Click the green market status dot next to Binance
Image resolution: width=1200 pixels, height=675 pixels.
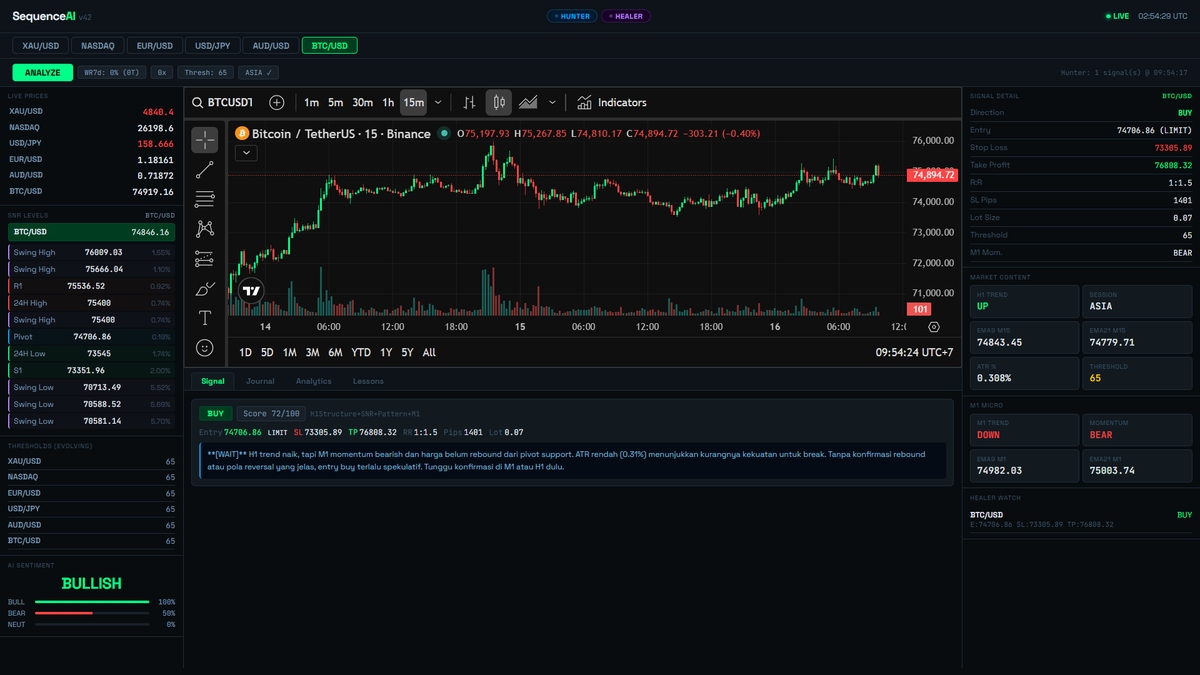(444, 133)
